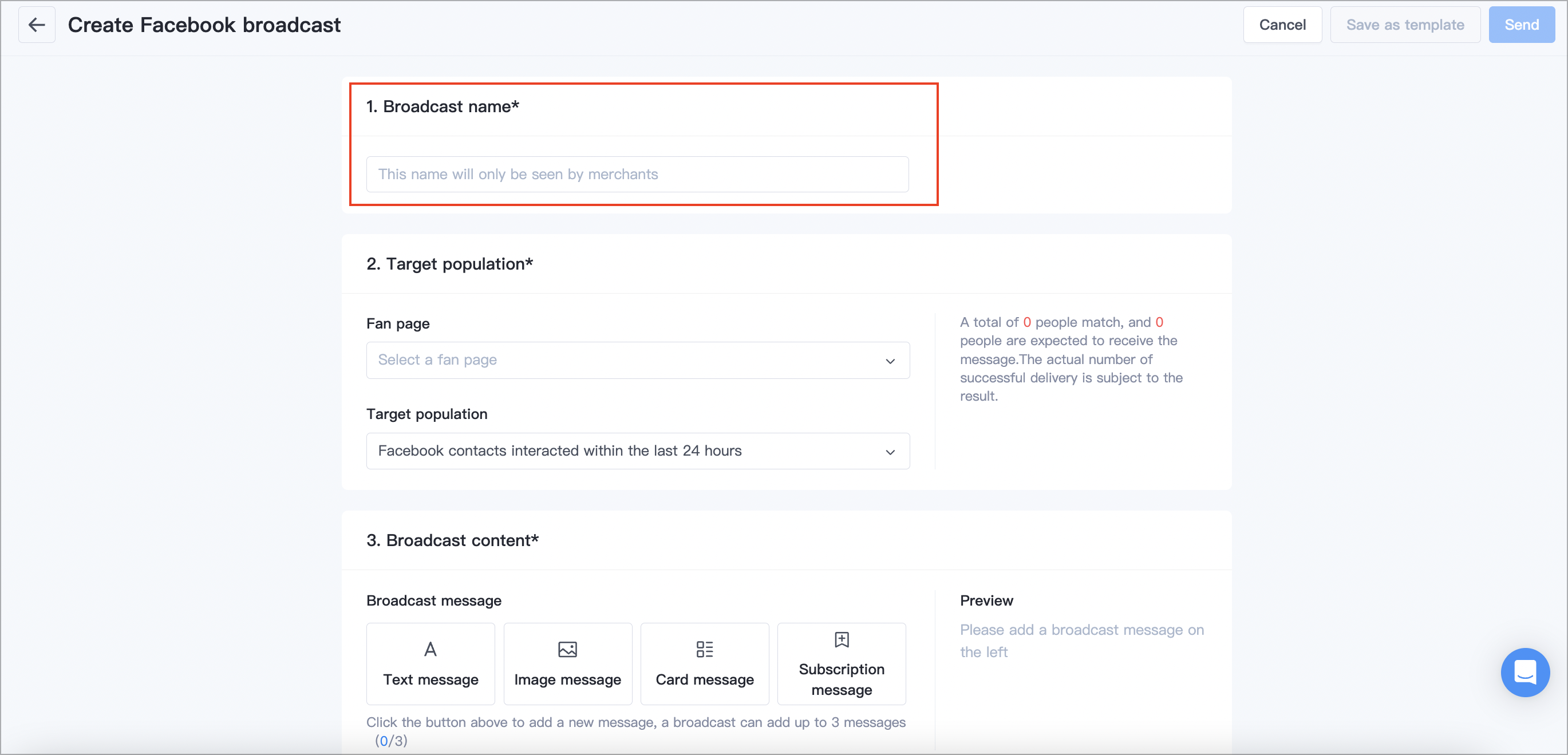Expand the Target population dropdown
This screenshot has width=1568, height=755.
pyautogui.click(x=638, y=451)
